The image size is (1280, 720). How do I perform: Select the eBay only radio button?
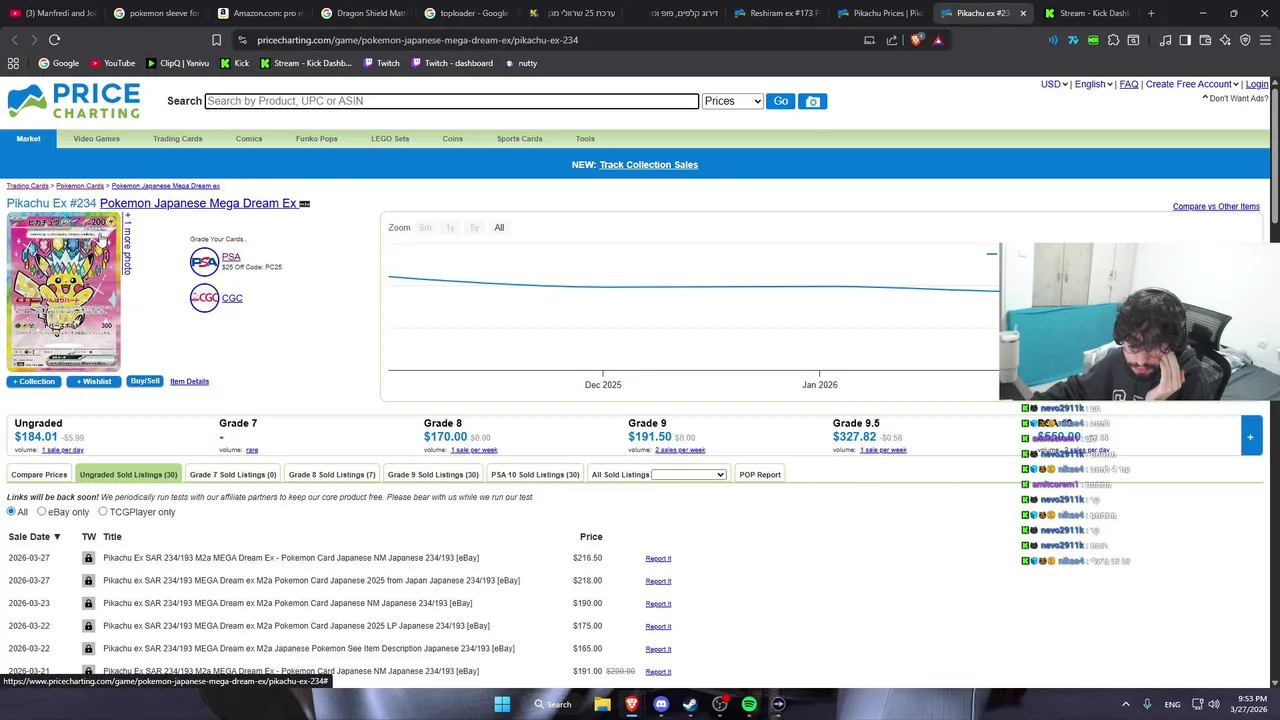[42, 512]
